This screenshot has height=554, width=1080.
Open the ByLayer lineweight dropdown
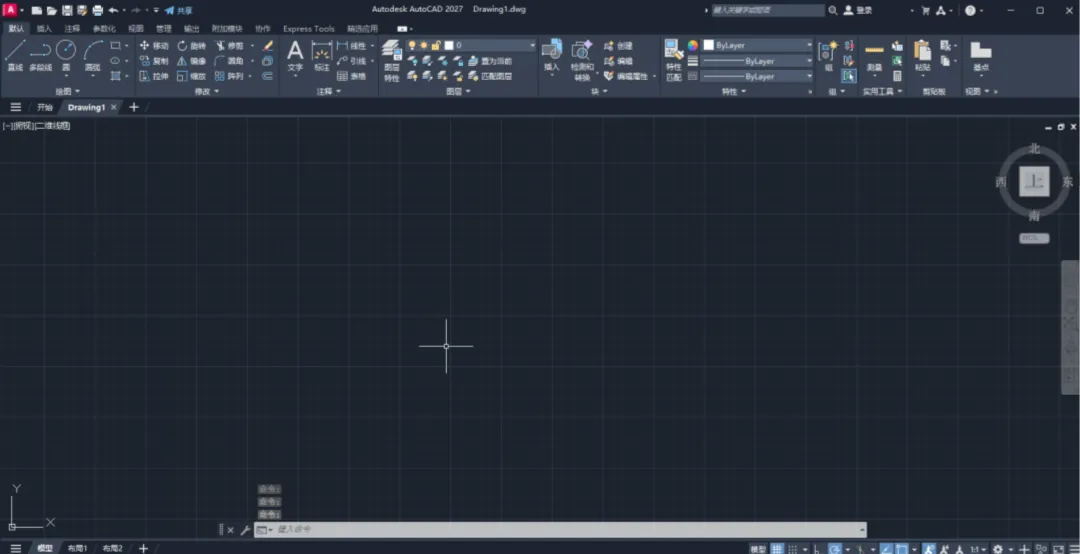[x=757, y=61]
